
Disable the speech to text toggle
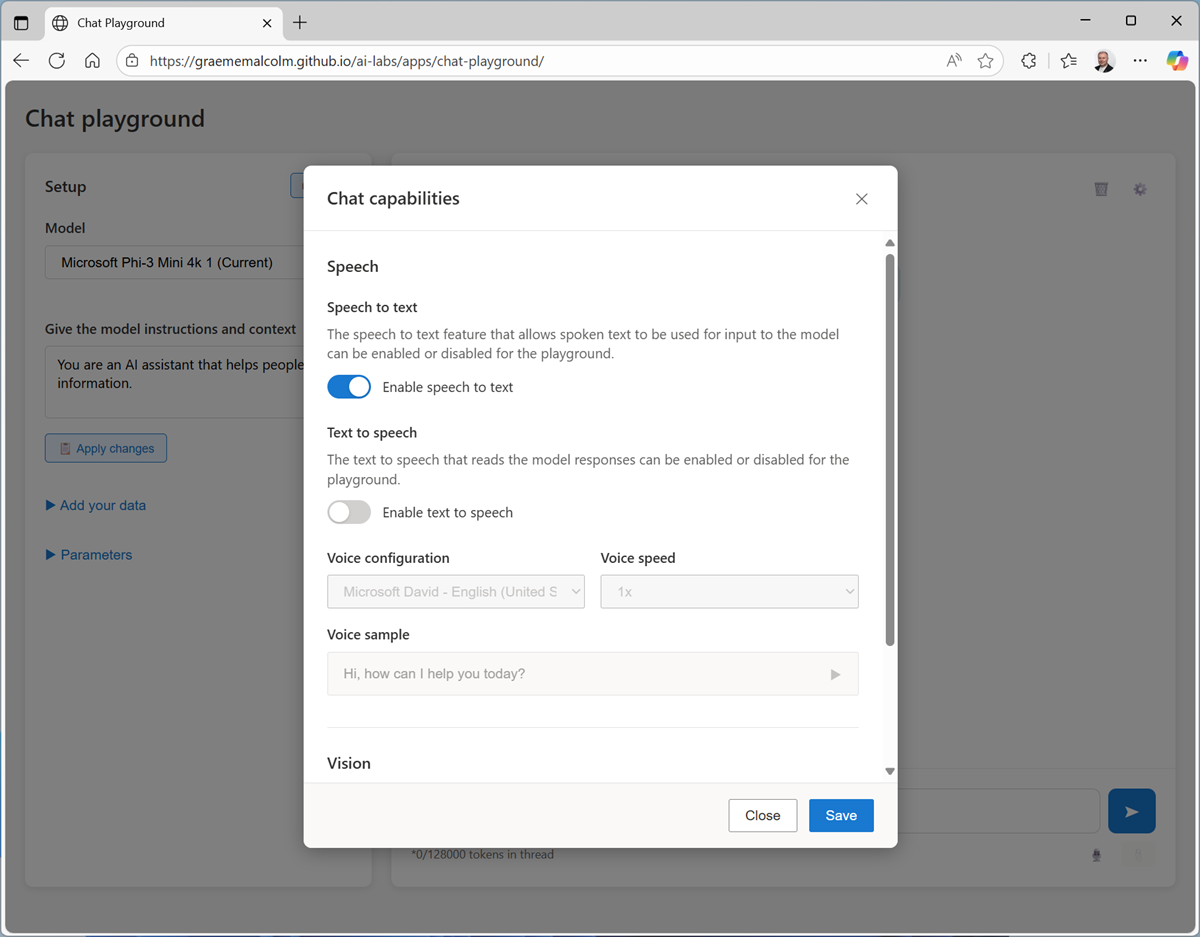point(349,387)
